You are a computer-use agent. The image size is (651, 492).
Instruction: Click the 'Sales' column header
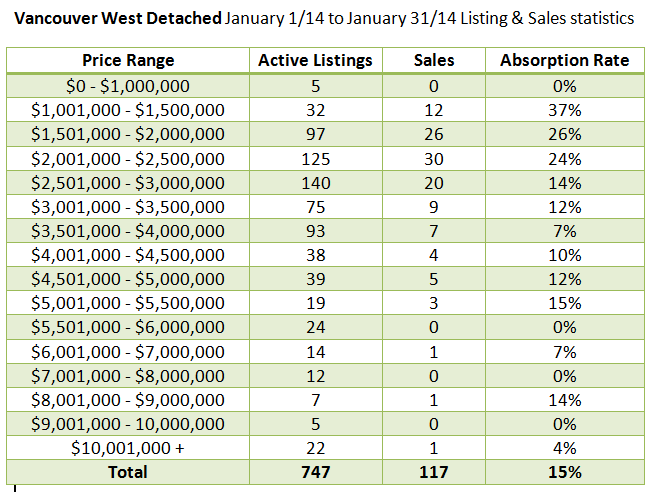434,61
